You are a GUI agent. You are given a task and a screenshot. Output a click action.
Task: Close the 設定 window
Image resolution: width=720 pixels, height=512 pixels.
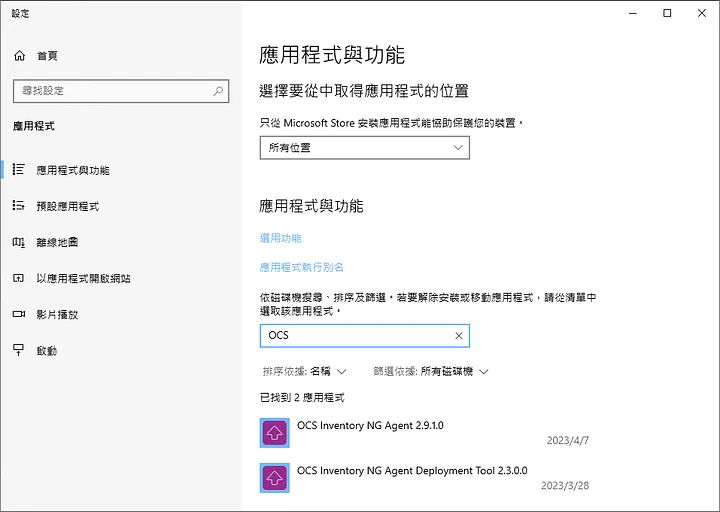702,13
